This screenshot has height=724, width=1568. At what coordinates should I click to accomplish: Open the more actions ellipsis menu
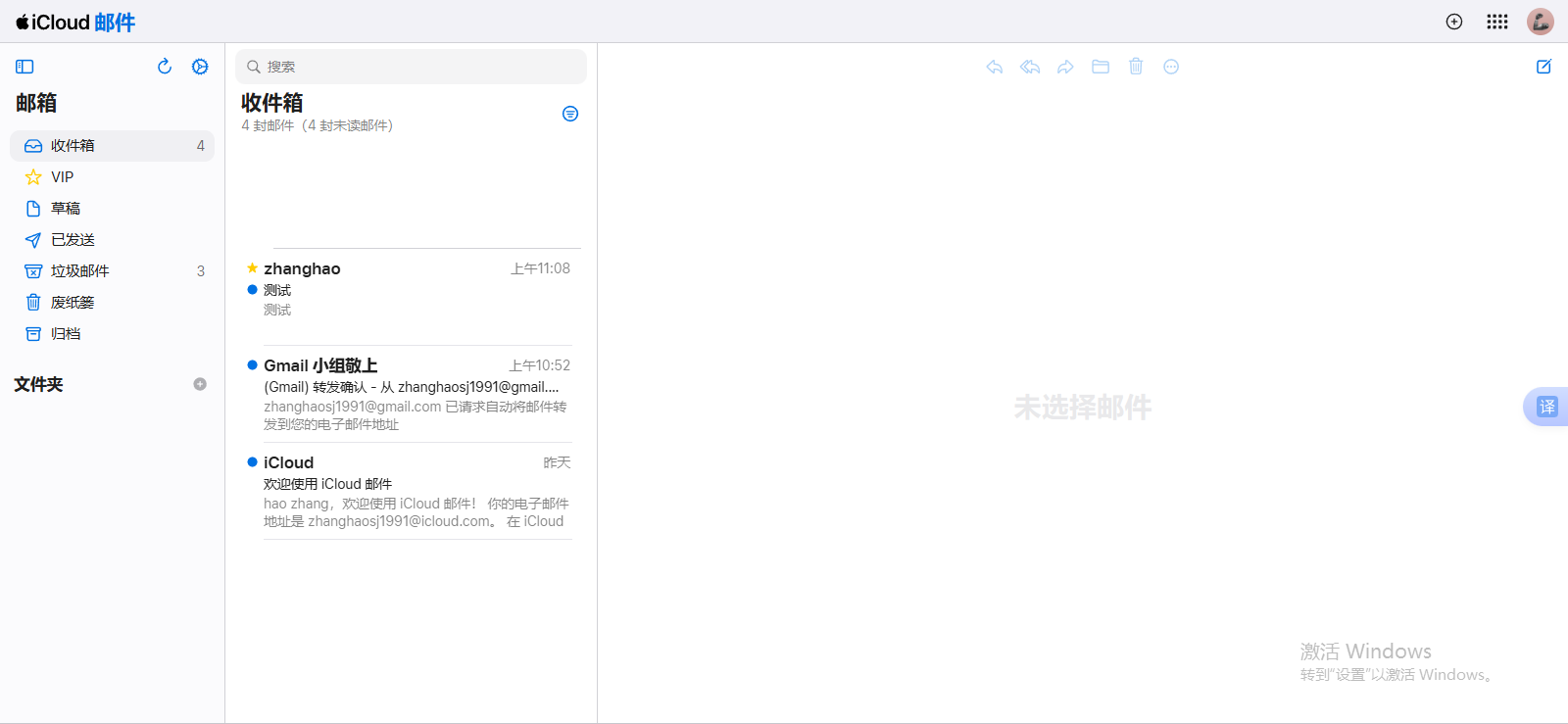tap(1171, 67)
